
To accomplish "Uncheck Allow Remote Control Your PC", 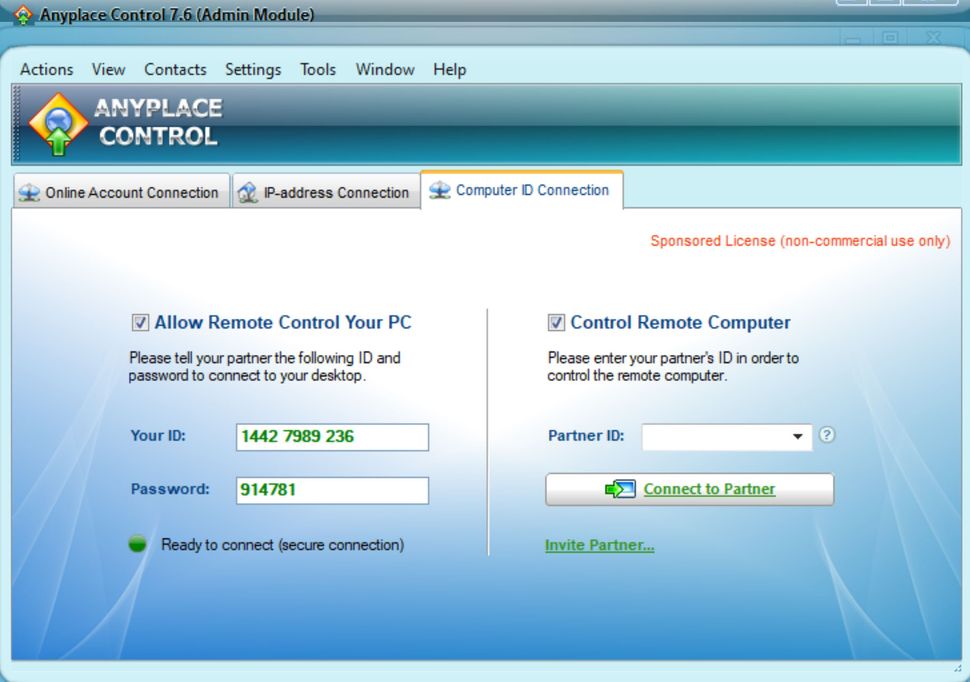I will point(140,322).
